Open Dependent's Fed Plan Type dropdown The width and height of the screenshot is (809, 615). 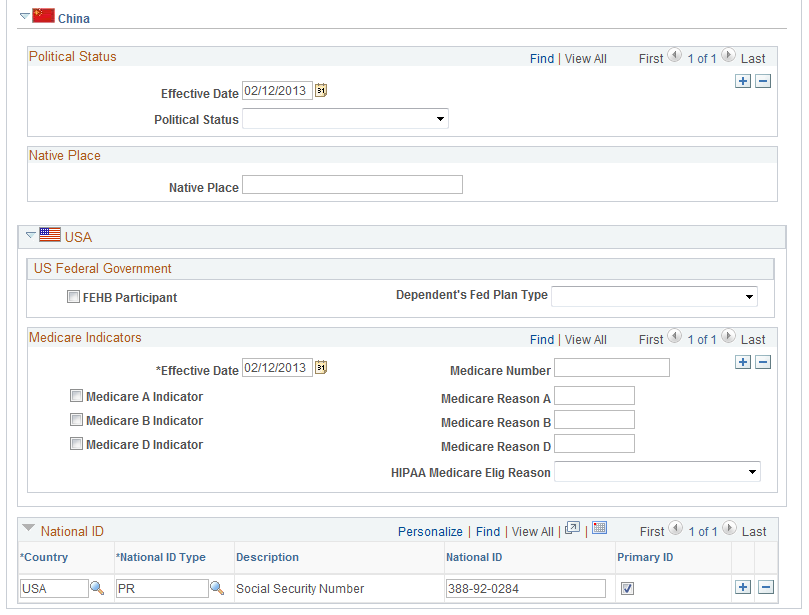pyautogui.click(x=654, y=297)
